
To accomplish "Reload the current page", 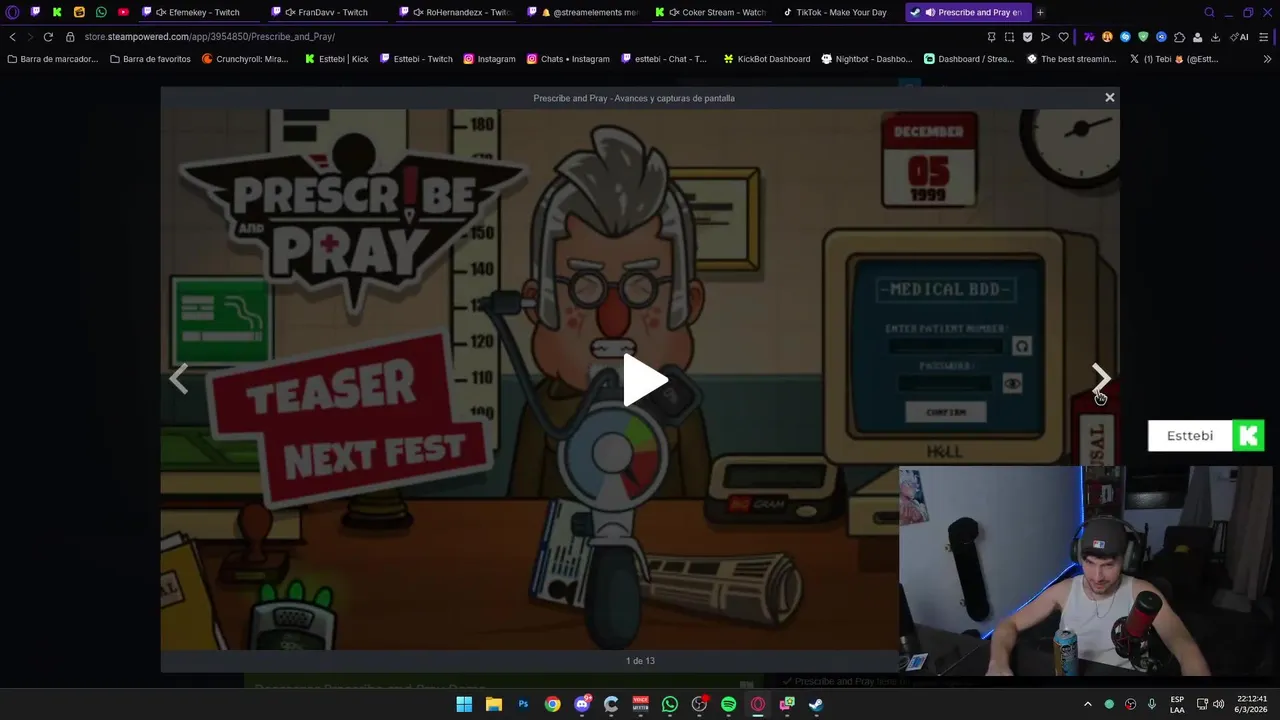I will coord(47,37).
